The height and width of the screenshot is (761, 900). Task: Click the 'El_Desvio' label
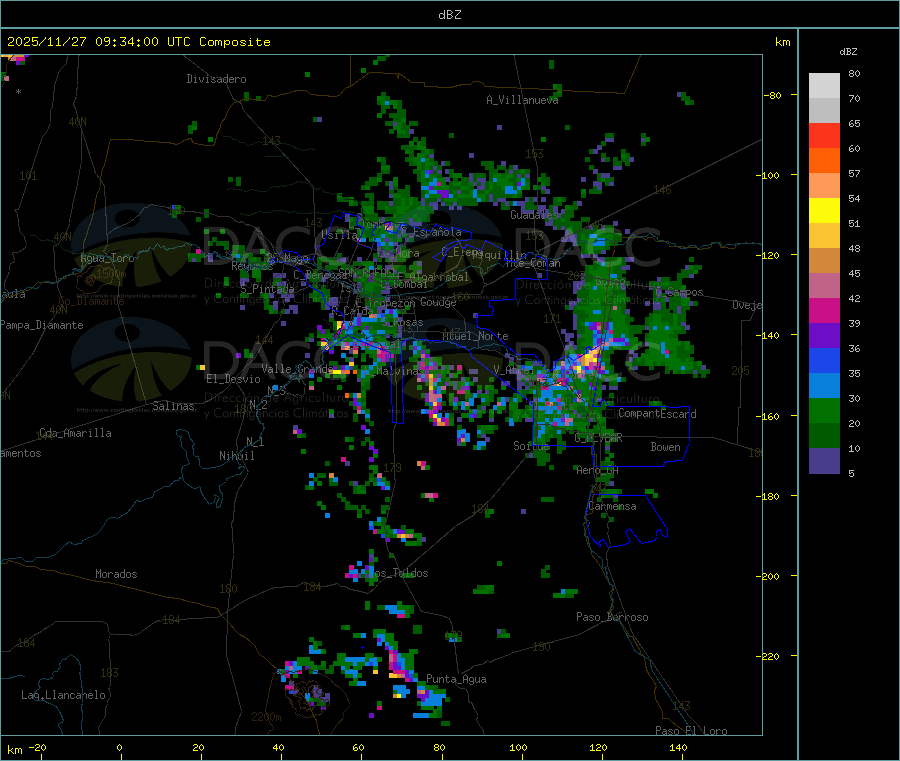coord(233,379)
